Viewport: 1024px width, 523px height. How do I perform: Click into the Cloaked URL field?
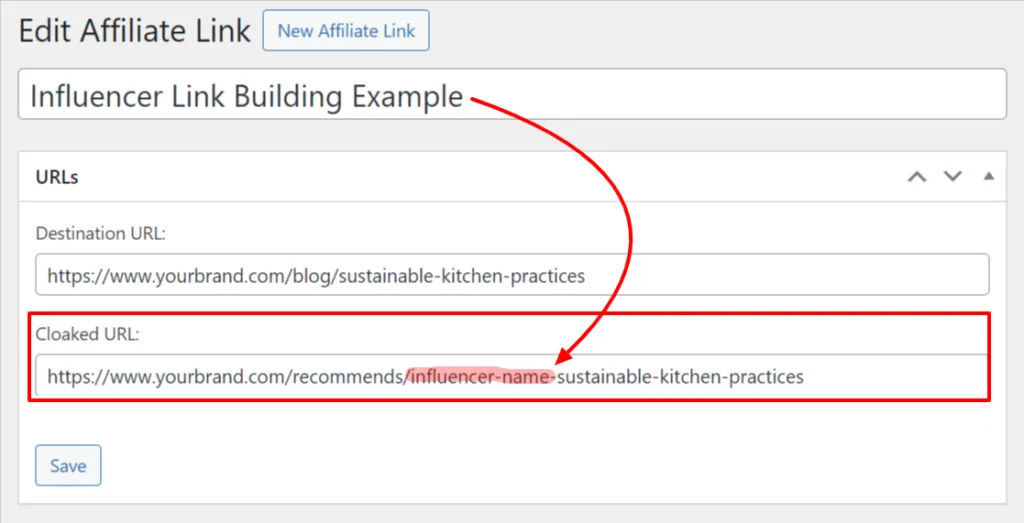click(x=890, y=377)
